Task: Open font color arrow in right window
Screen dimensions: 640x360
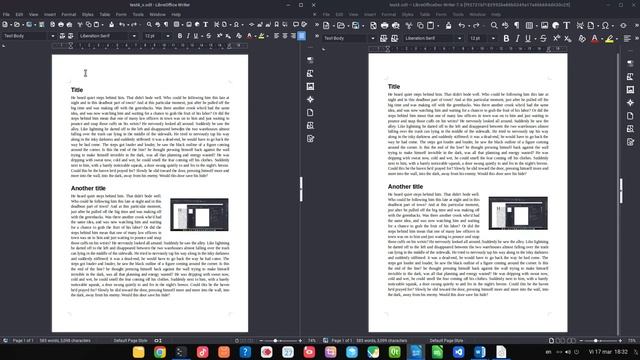Action: pyautogui.click(x=602, y=38)
